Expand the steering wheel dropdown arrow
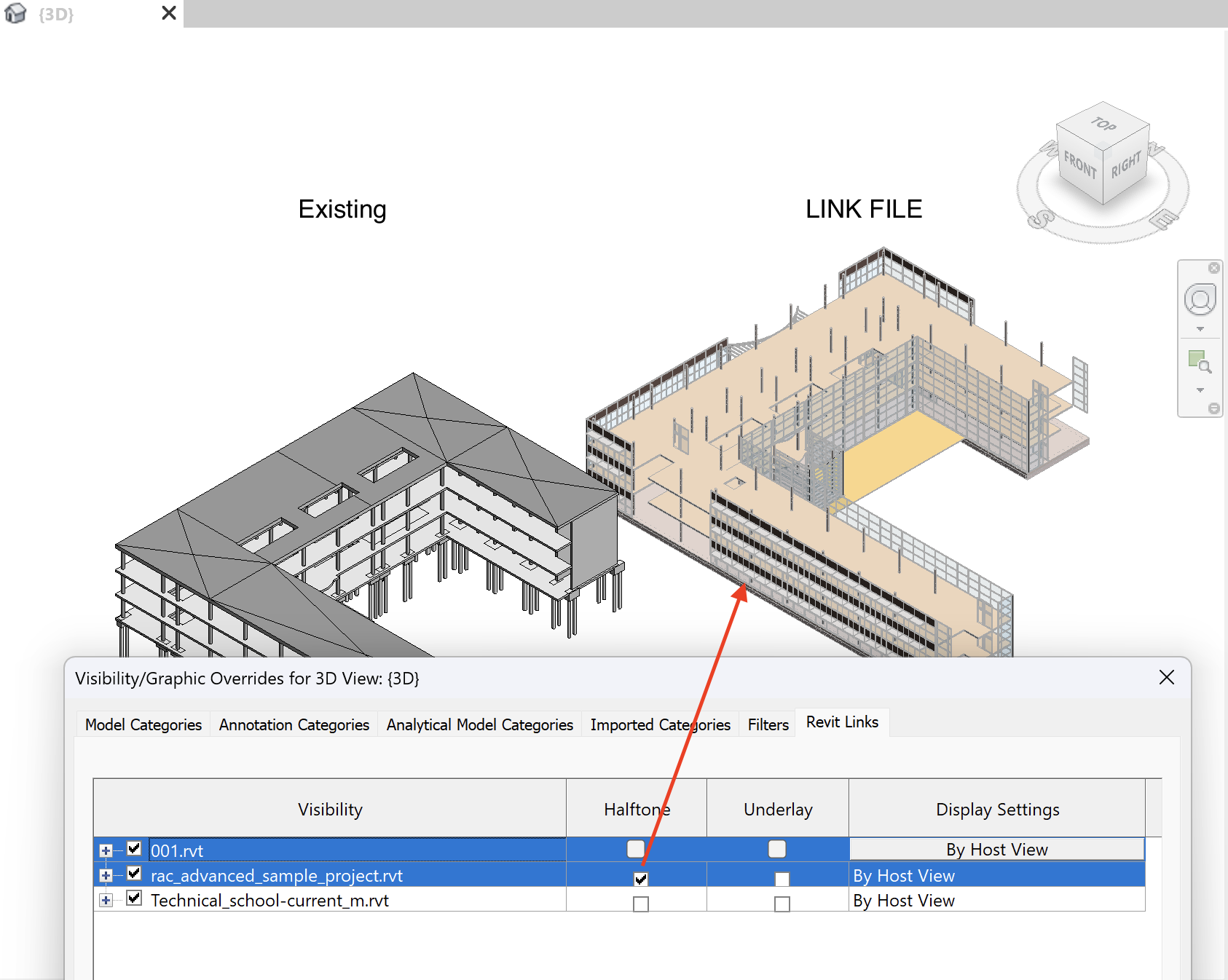Viewport: 1228px width, 980px height. [1200, 329]
